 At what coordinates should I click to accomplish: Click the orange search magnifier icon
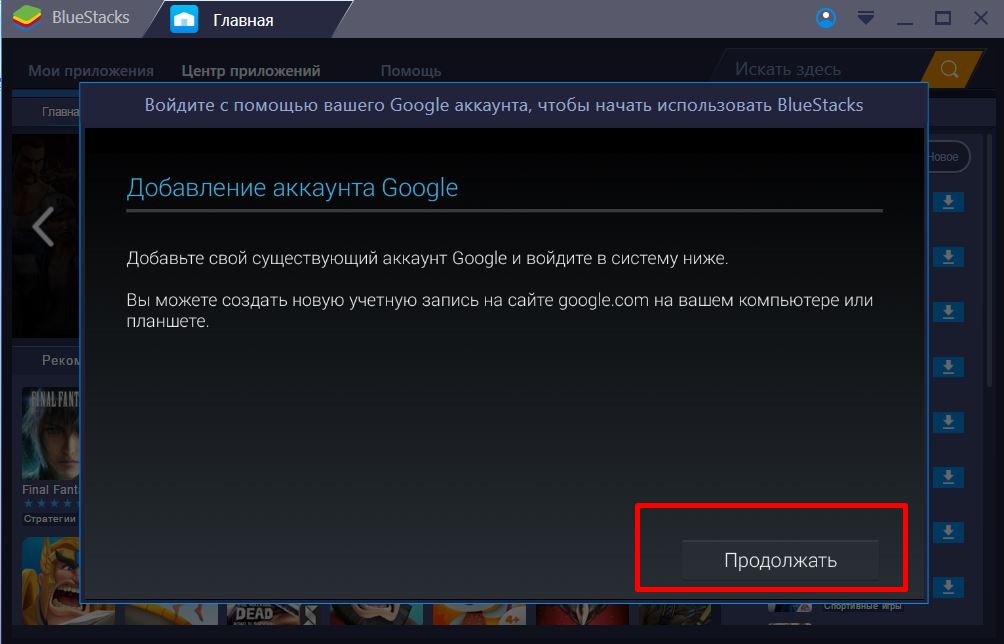click(948, 69)
